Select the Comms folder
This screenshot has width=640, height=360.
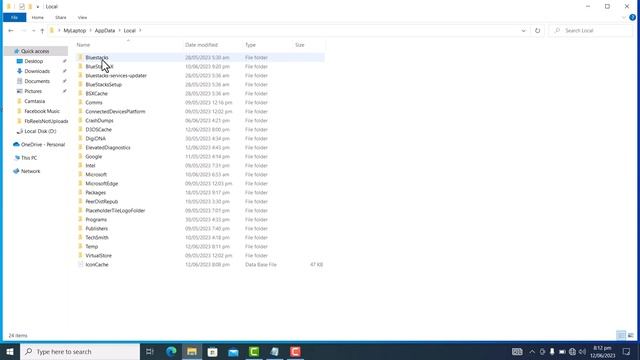coord(94,102)
